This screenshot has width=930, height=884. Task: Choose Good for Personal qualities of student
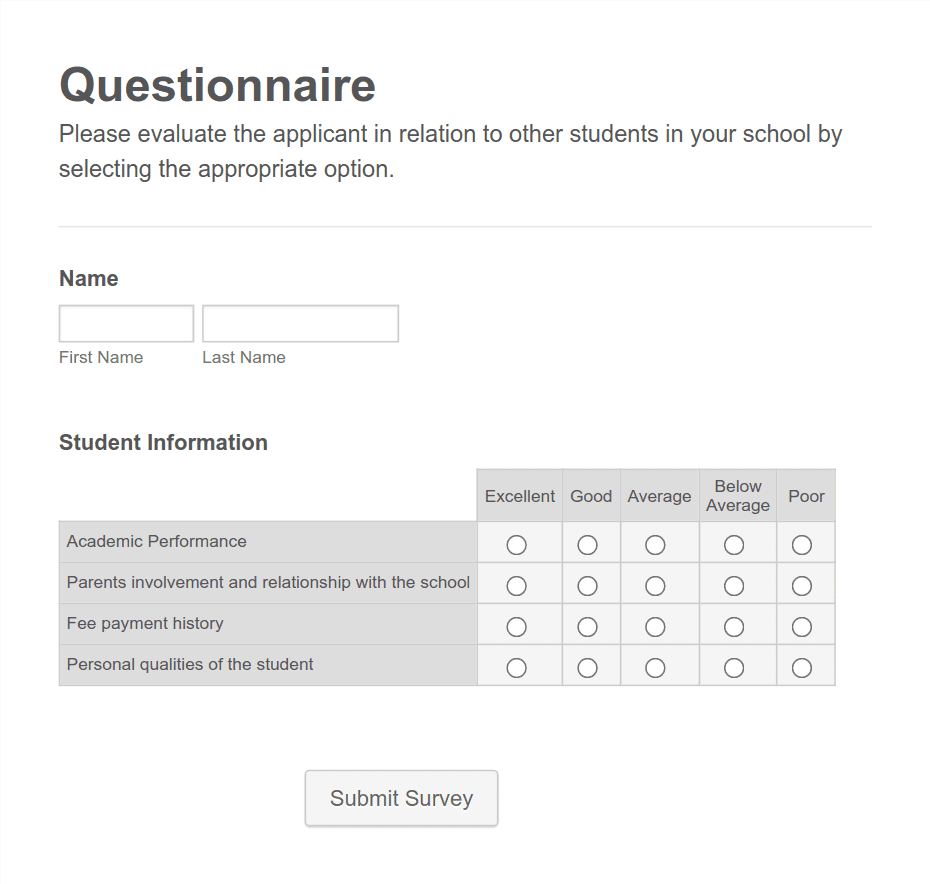click(588, 668)
